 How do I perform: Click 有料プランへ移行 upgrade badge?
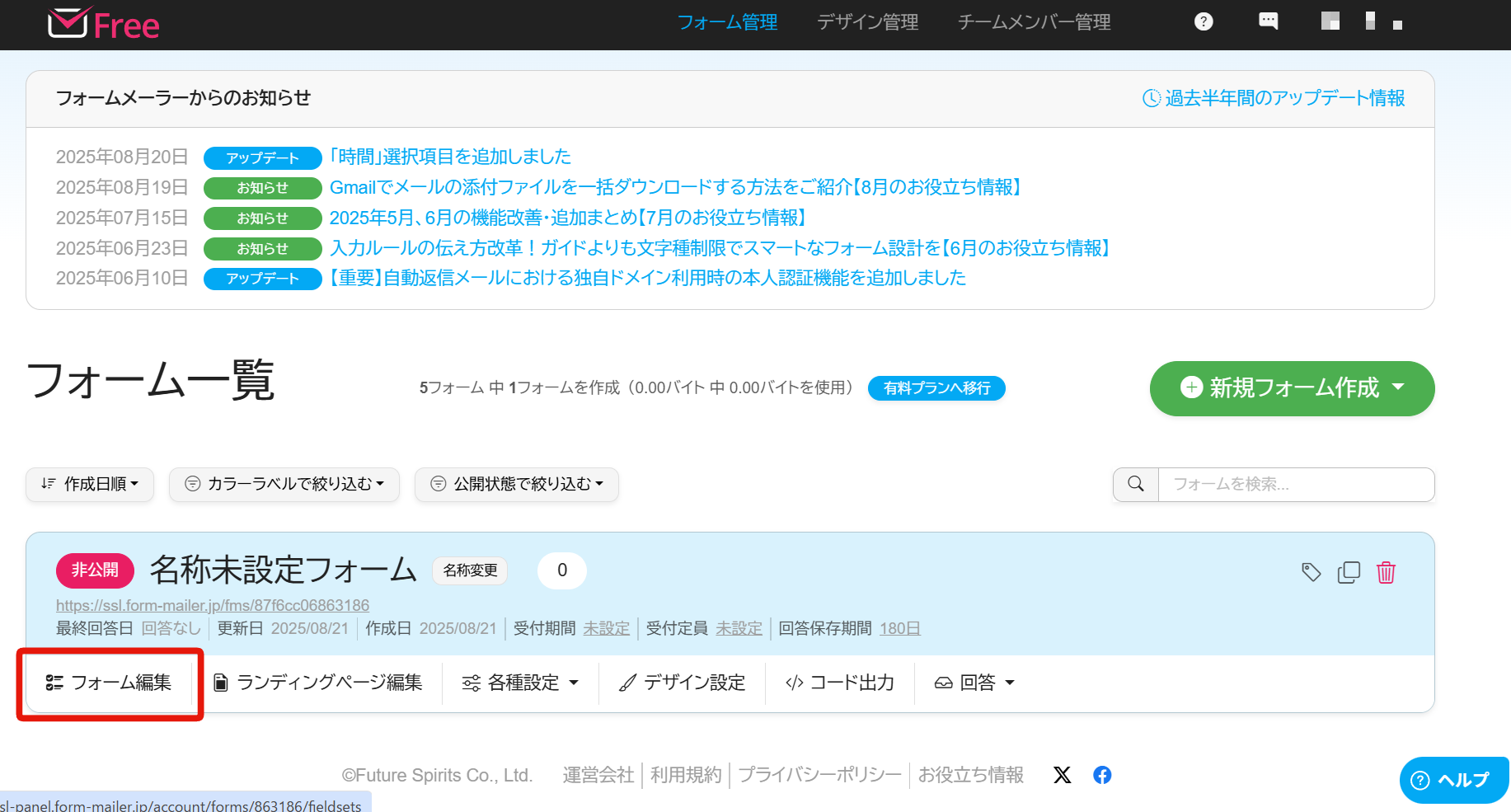(936, 388)
